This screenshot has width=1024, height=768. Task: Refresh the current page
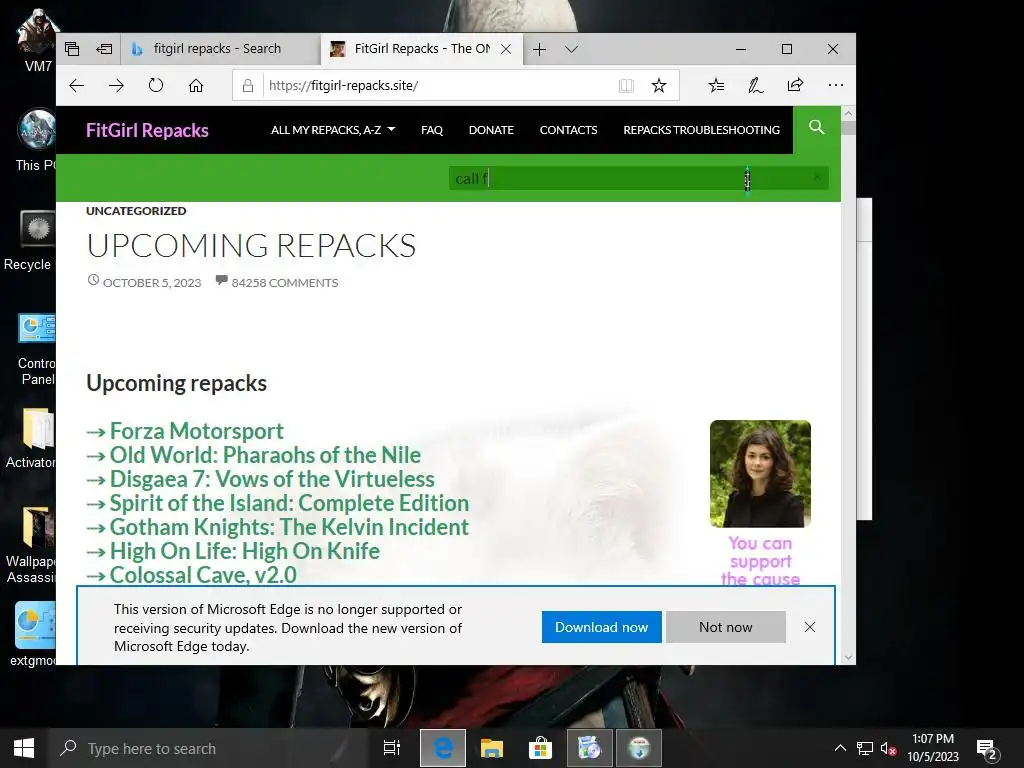tap(155, 86)
